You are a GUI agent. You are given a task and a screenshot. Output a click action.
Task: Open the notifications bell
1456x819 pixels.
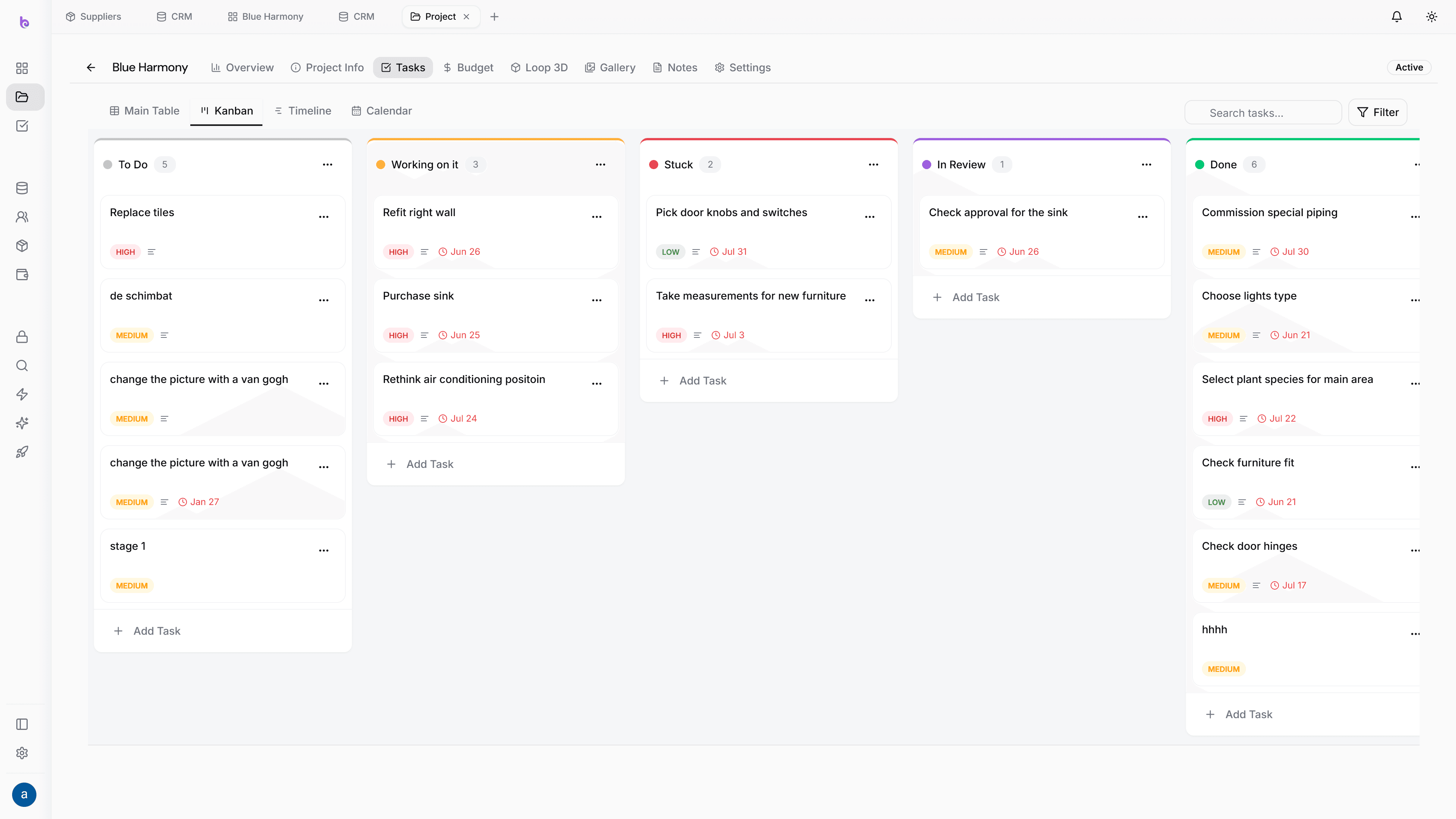[x=1396, y=17]
